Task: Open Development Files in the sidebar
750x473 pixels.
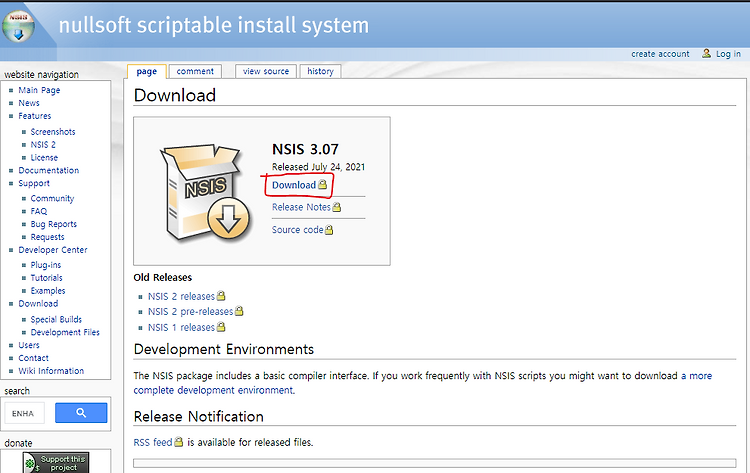Action: [65, 332]
